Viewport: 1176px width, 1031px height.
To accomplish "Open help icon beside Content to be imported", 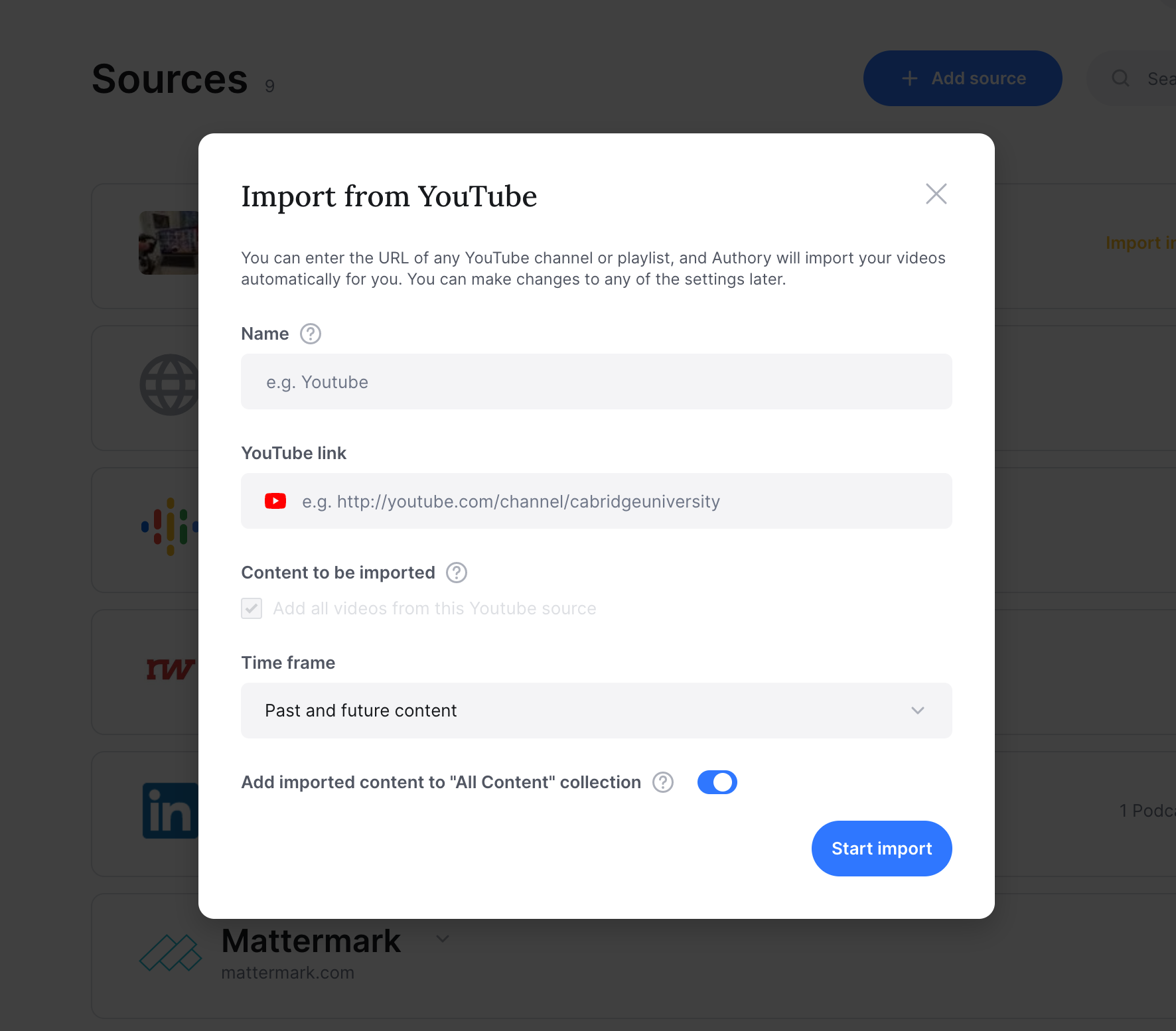I will tap(457, 573).
